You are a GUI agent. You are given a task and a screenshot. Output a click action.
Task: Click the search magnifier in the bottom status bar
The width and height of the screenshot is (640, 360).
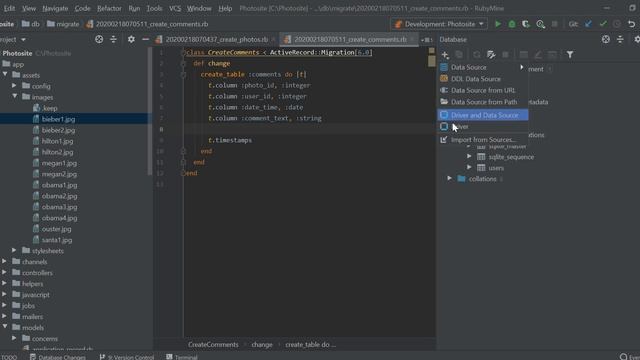[623, 356]
